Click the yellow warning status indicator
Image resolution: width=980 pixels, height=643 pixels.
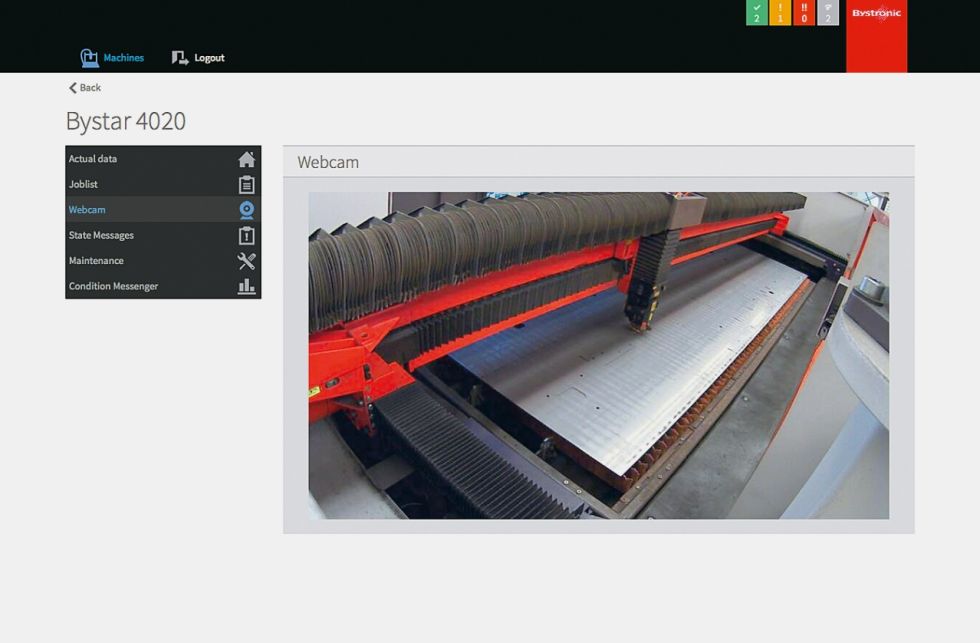coord(780,12)
